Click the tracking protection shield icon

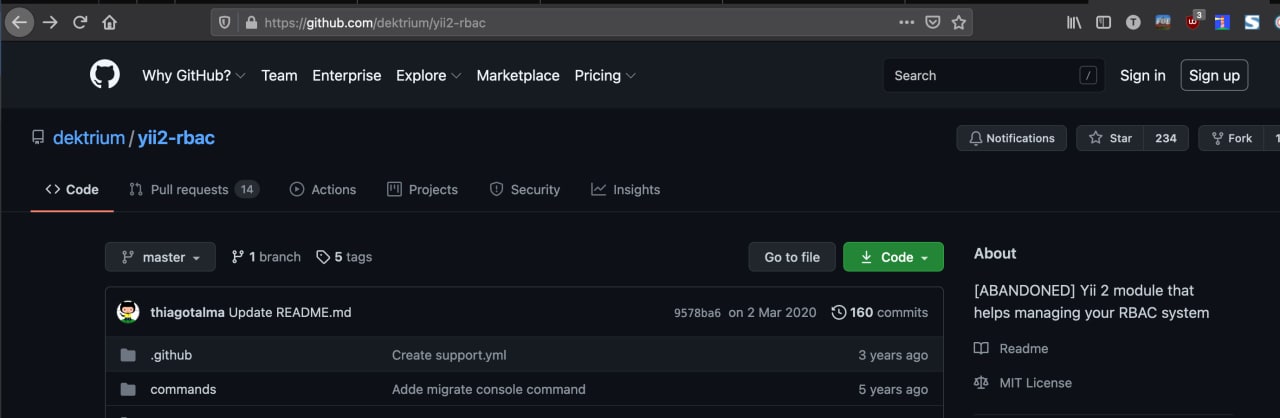coord(225,22)
